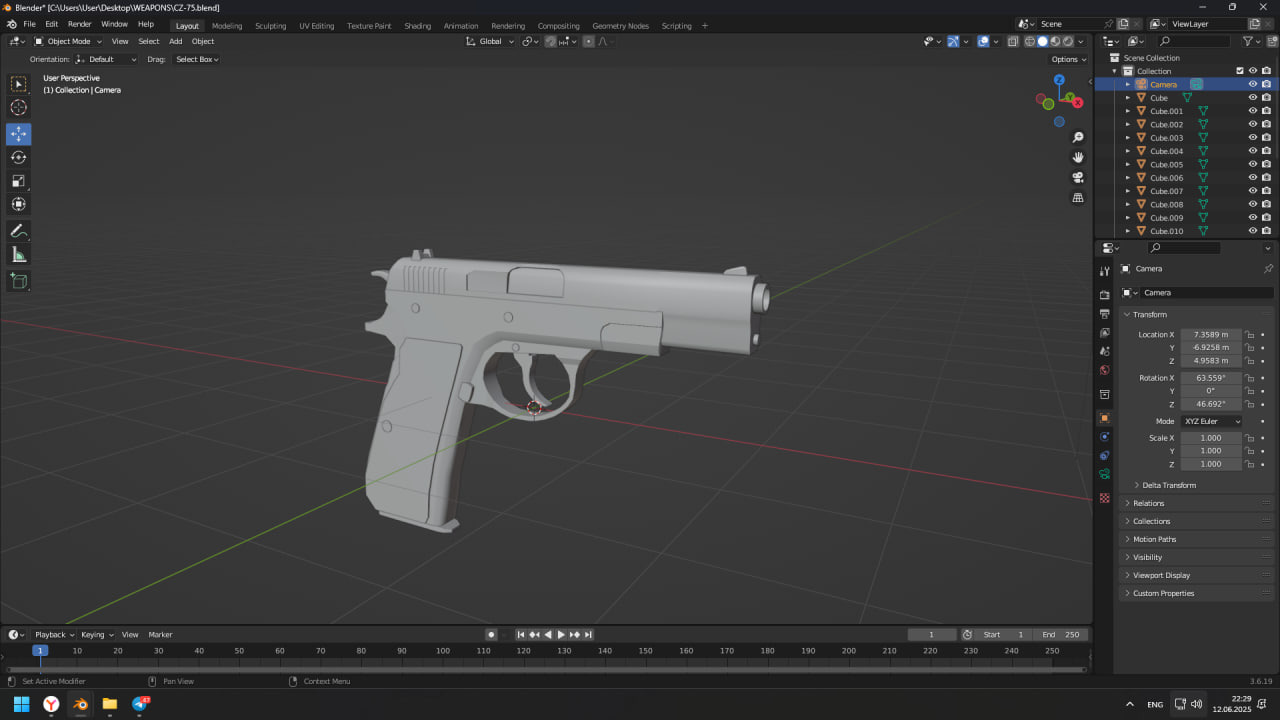Toggle viewport overlays button
The width and height of the screenshot is (1280, 720).
coord(983,41)
